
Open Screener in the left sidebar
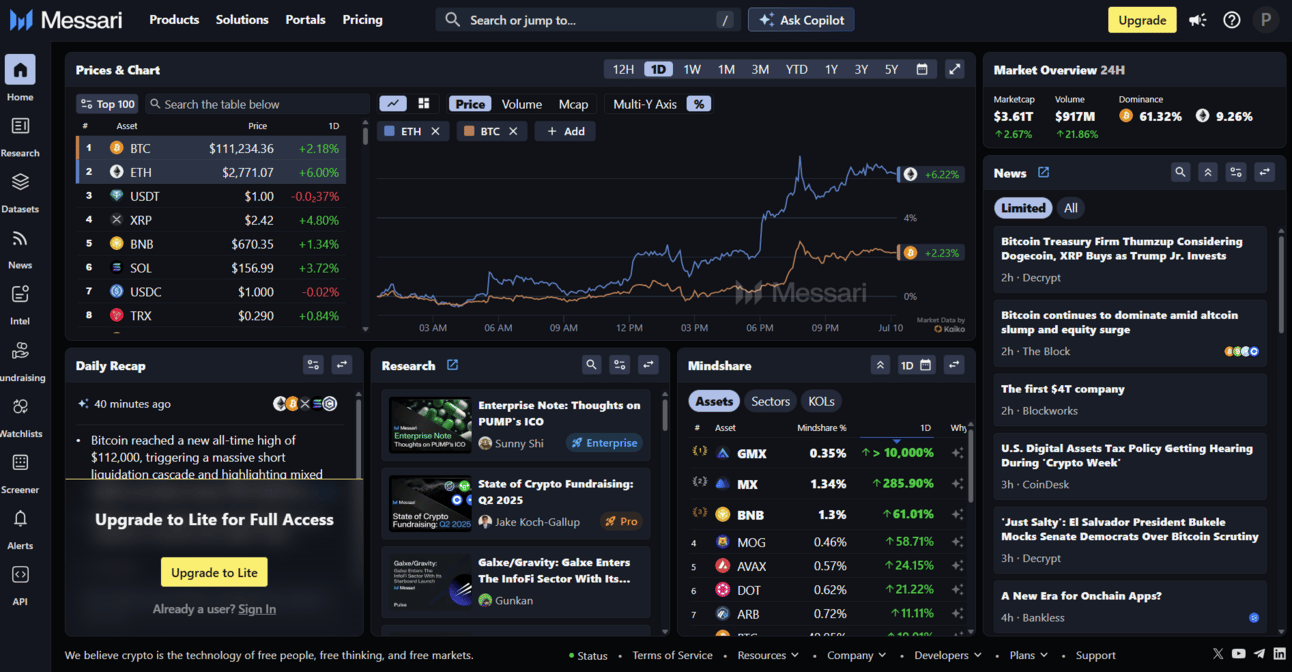pos(20,463)
